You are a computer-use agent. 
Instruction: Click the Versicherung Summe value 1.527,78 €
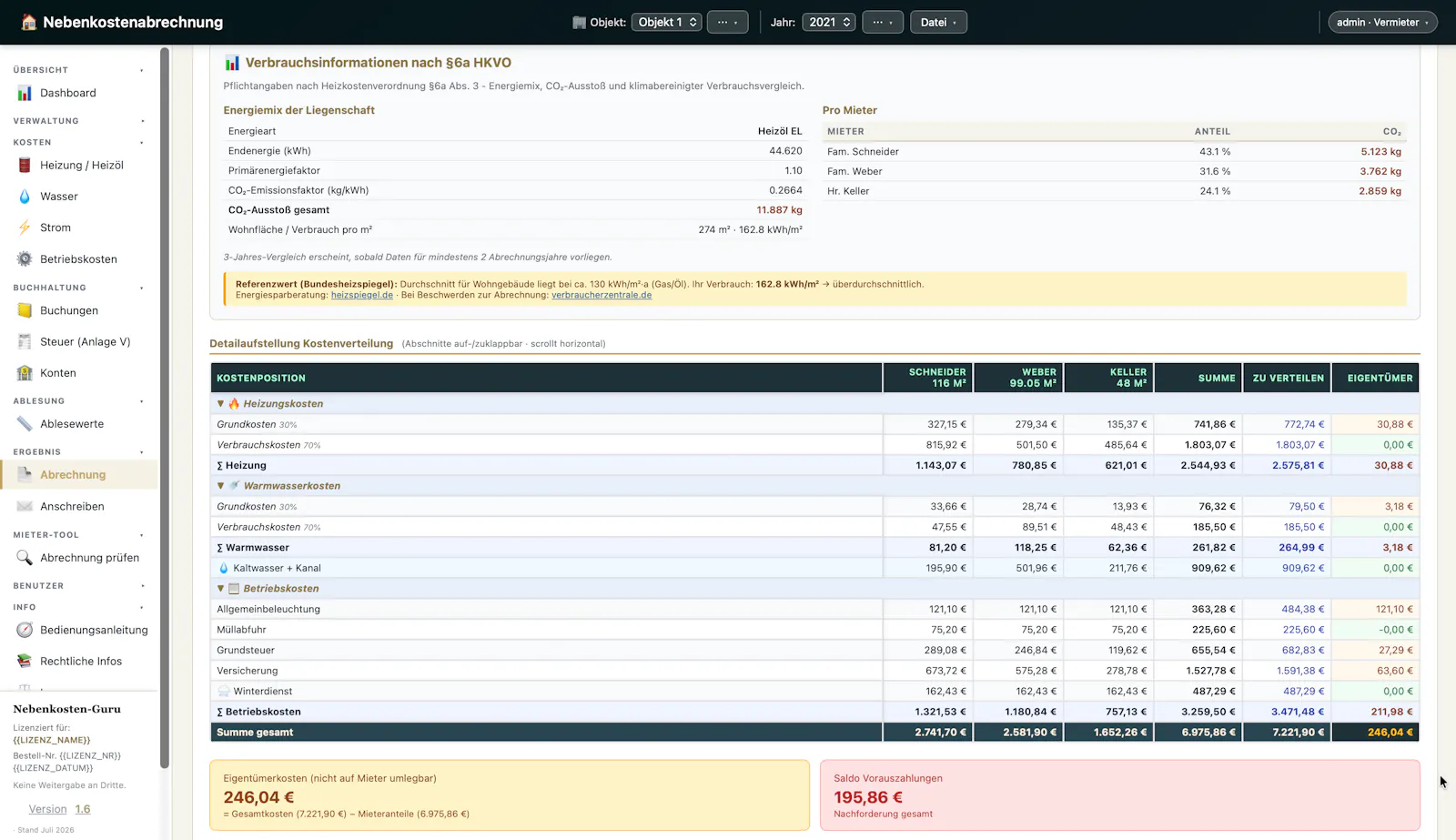point(1210,671)
